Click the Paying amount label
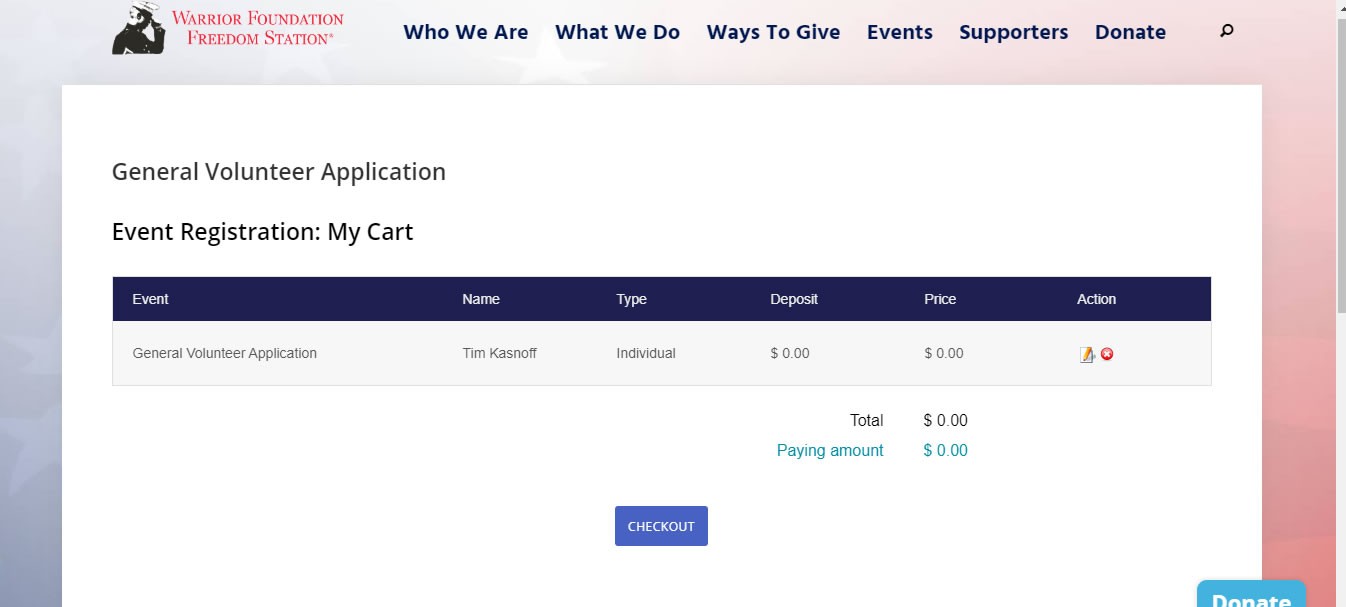This screenshot has height=607, width=1346. click(829, 450)
